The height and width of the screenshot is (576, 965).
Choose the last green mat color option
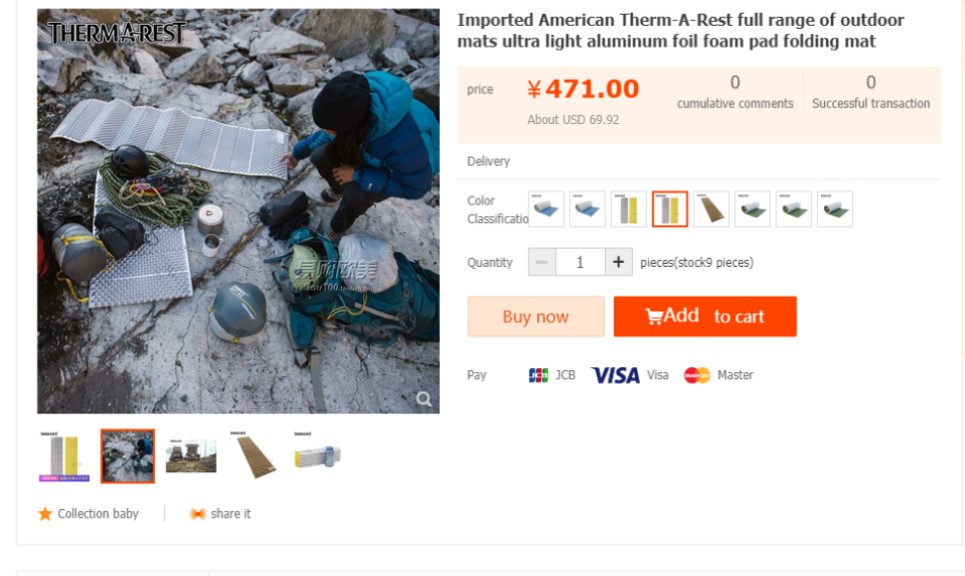click(x=835, y=209)
